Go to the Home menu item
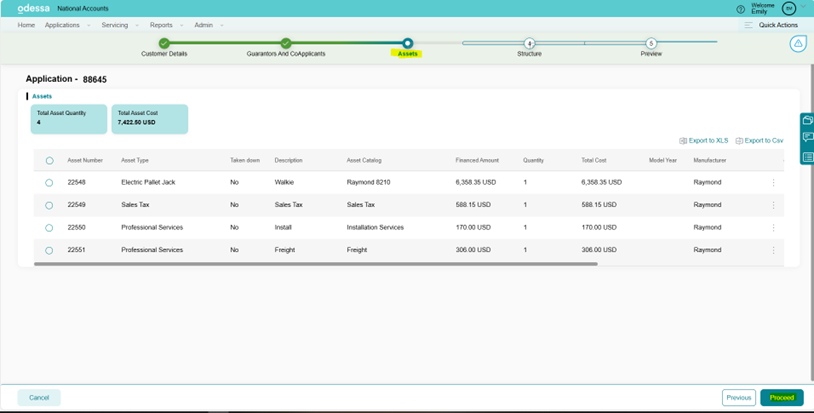 [26, 25]
